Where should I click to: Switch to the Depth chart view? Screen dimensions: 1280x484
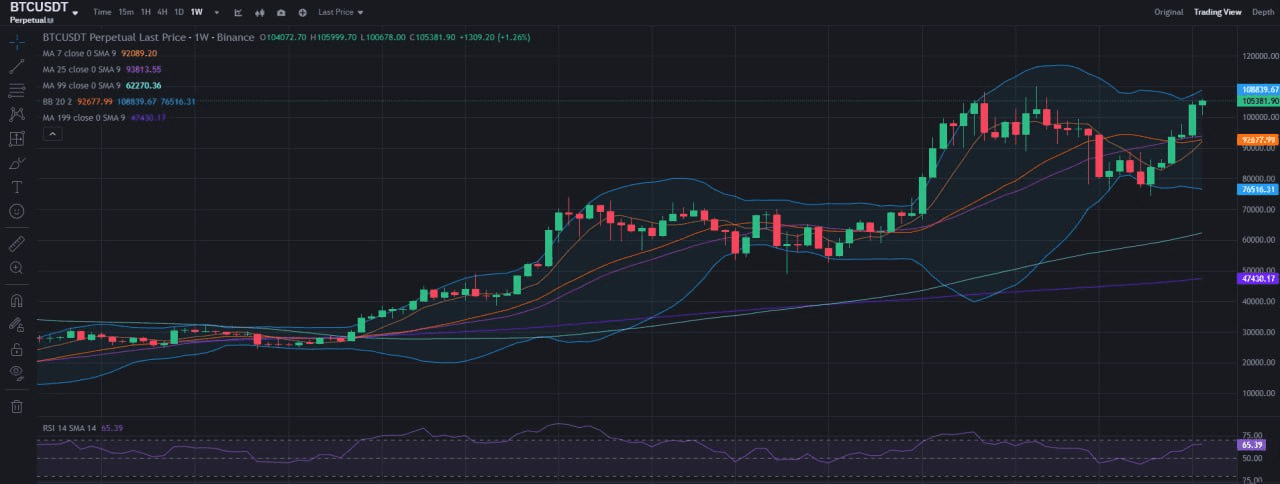[1263, 12]
